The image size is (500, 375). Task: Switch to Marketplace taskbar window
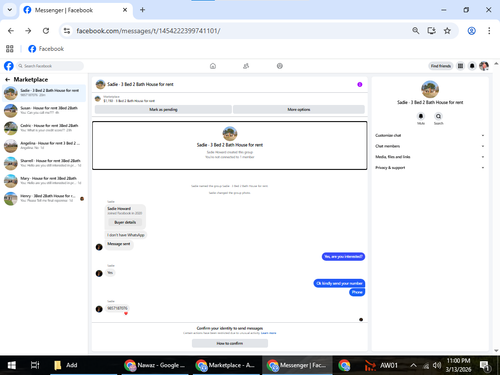point(226,365)
